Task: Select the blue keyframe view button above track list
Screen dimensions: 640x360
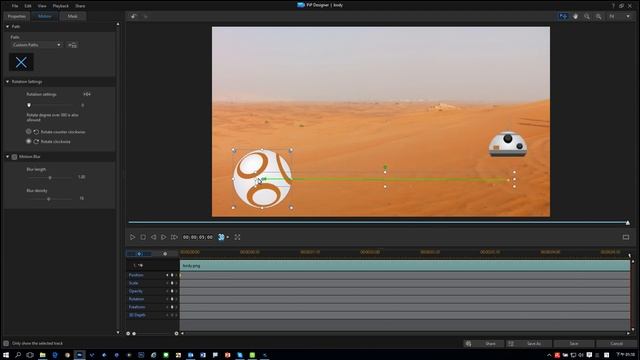Action: pyautogui.click(x=139, y=254)
